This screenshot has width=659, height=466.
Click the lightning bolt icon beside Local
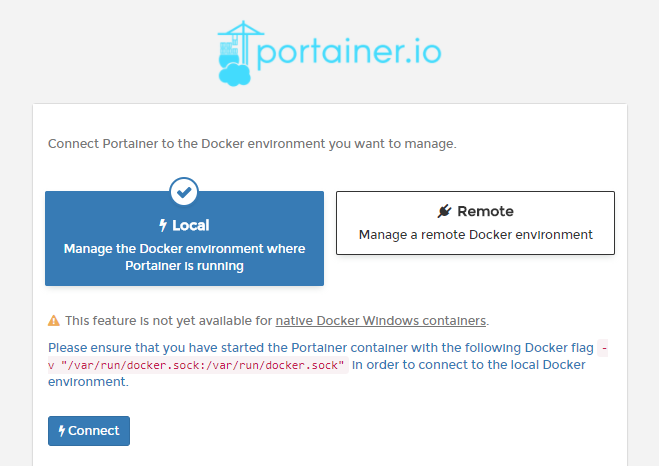[x=163, y=226]
